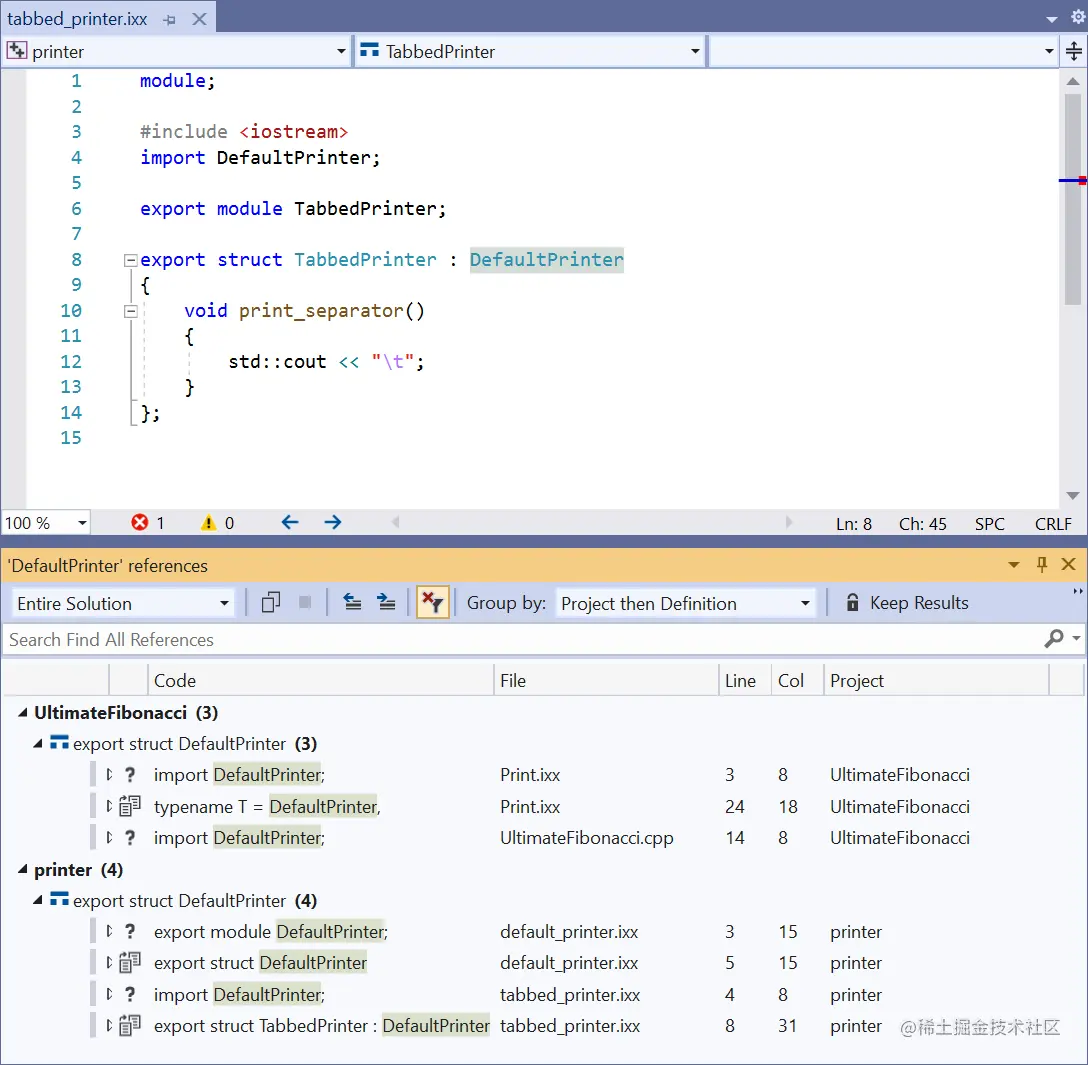Collapse DefaultPrinter (3) definition group

coord(38,744)
